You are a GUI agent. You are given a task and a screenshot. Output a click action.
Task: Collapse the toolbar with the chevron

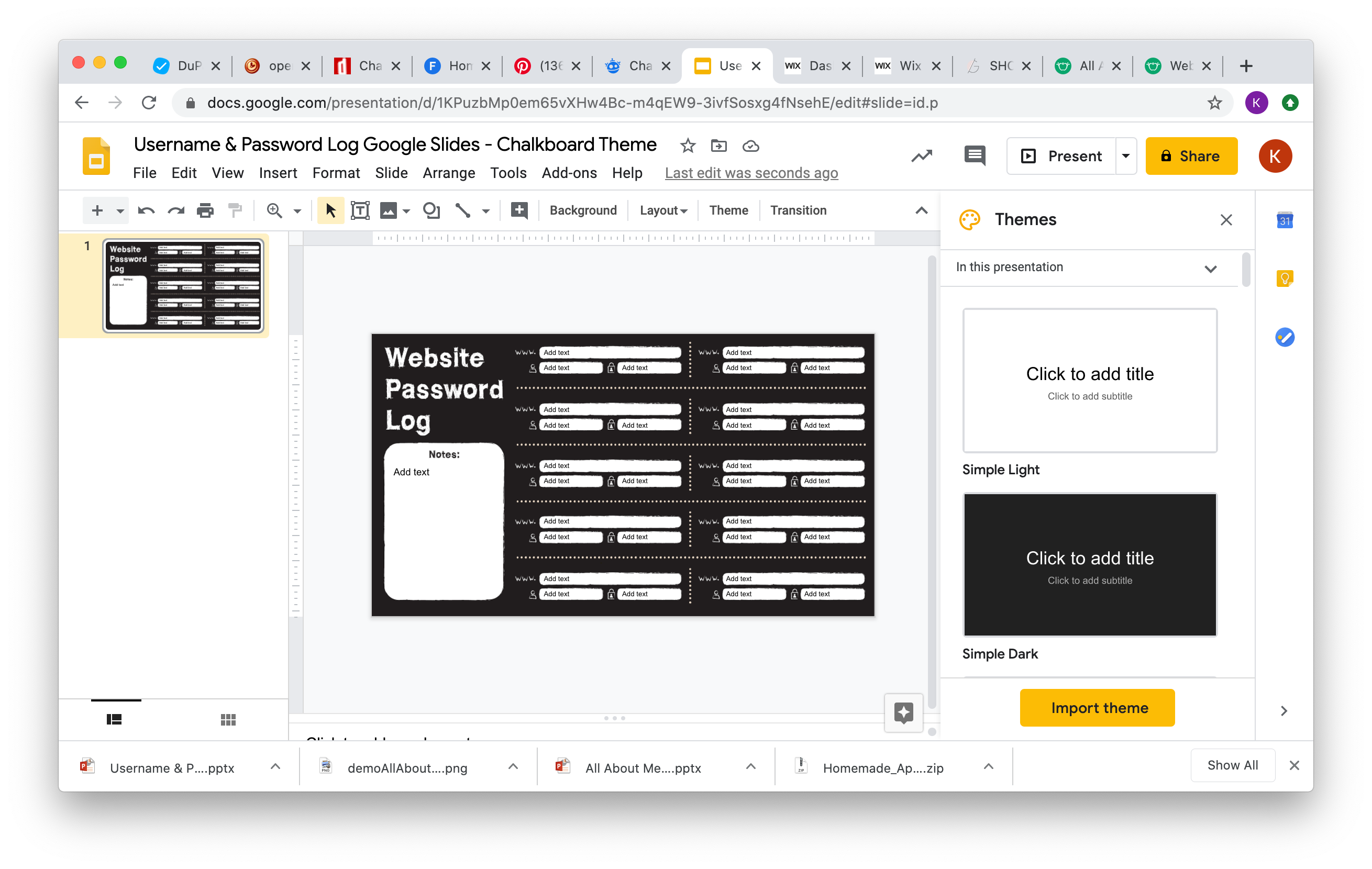coord(921,210)
